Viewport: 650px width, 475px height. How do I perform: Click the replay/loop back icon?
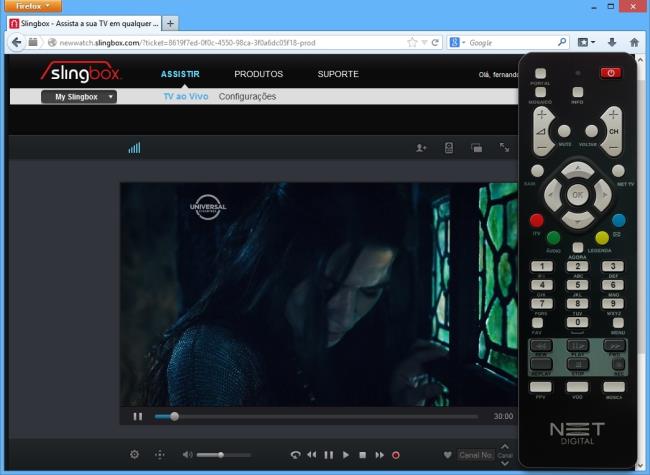[x=295, y=455]
